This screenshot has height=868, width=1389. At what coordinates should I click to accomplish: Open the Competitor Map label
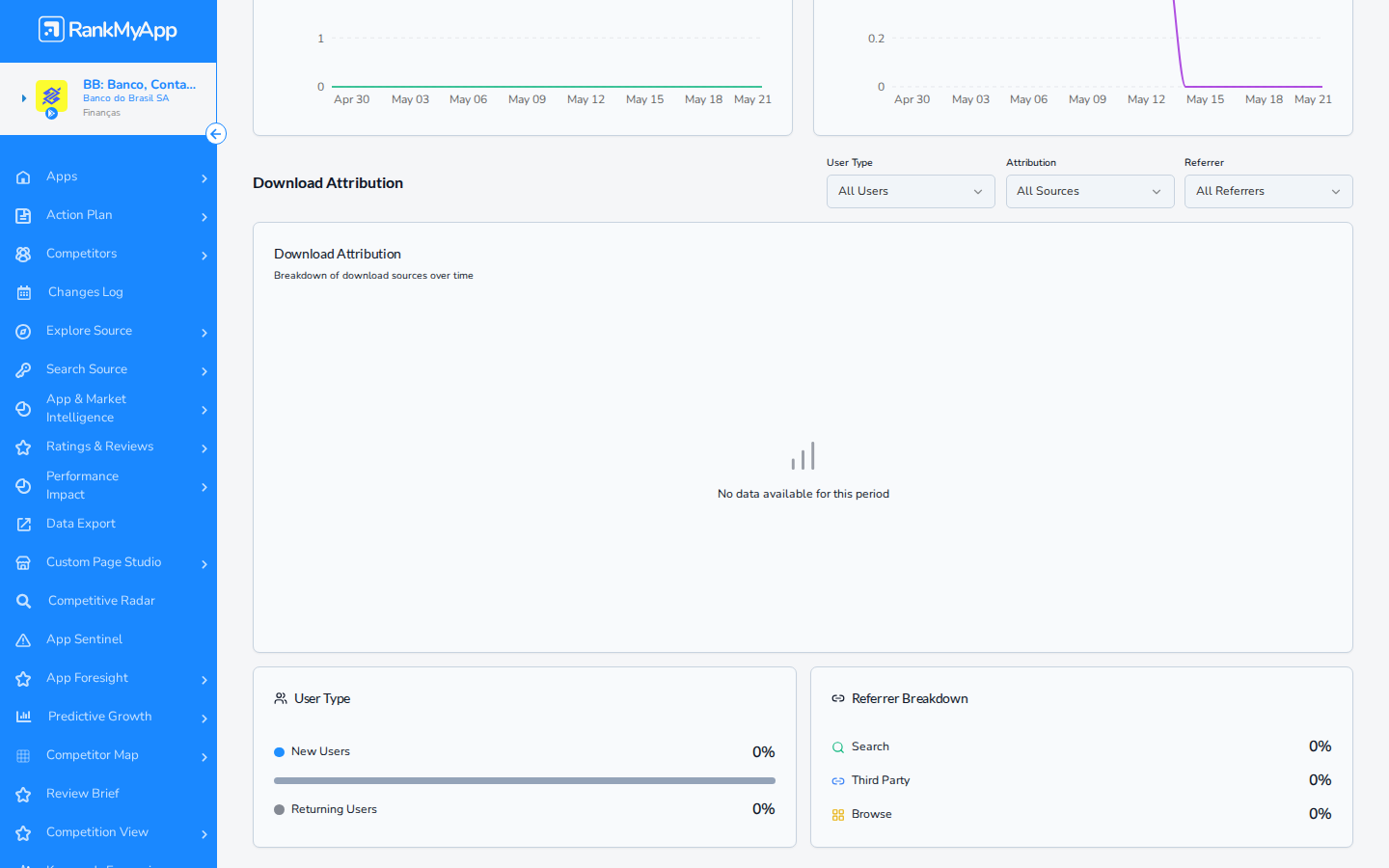click(92, 755)
